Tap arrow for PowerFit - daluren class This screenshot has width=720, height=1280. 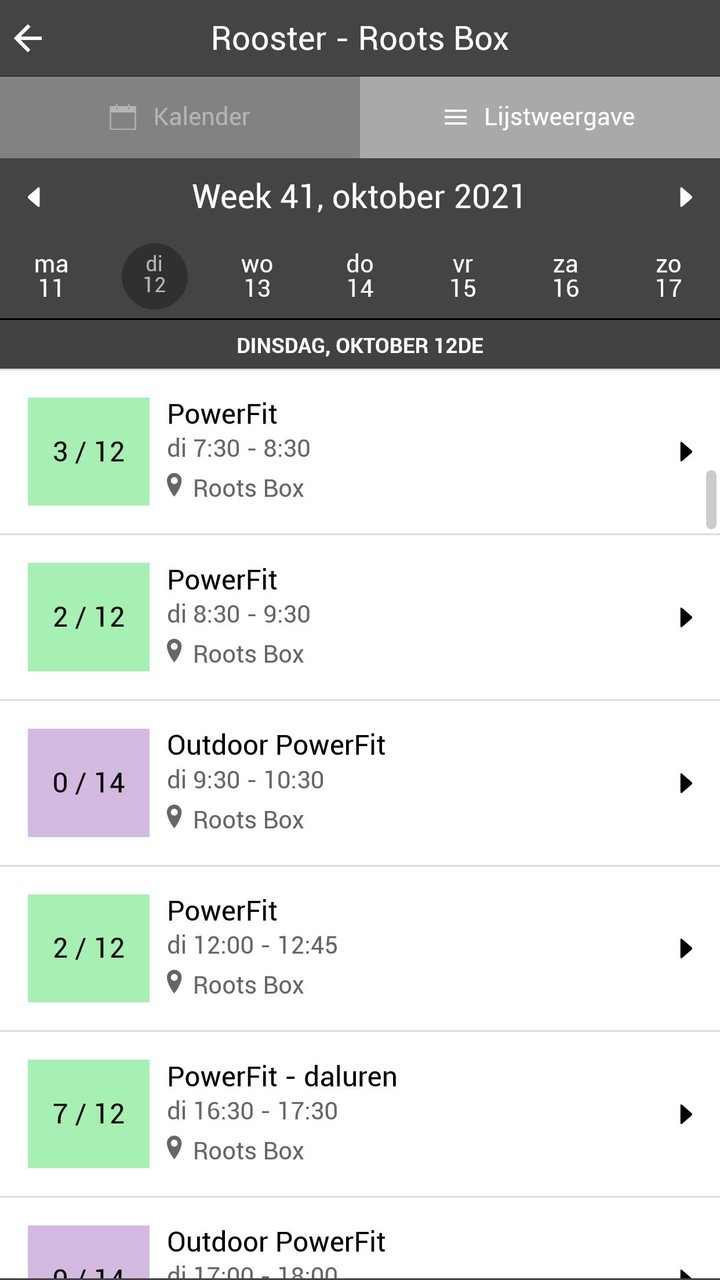[686, 1114]
